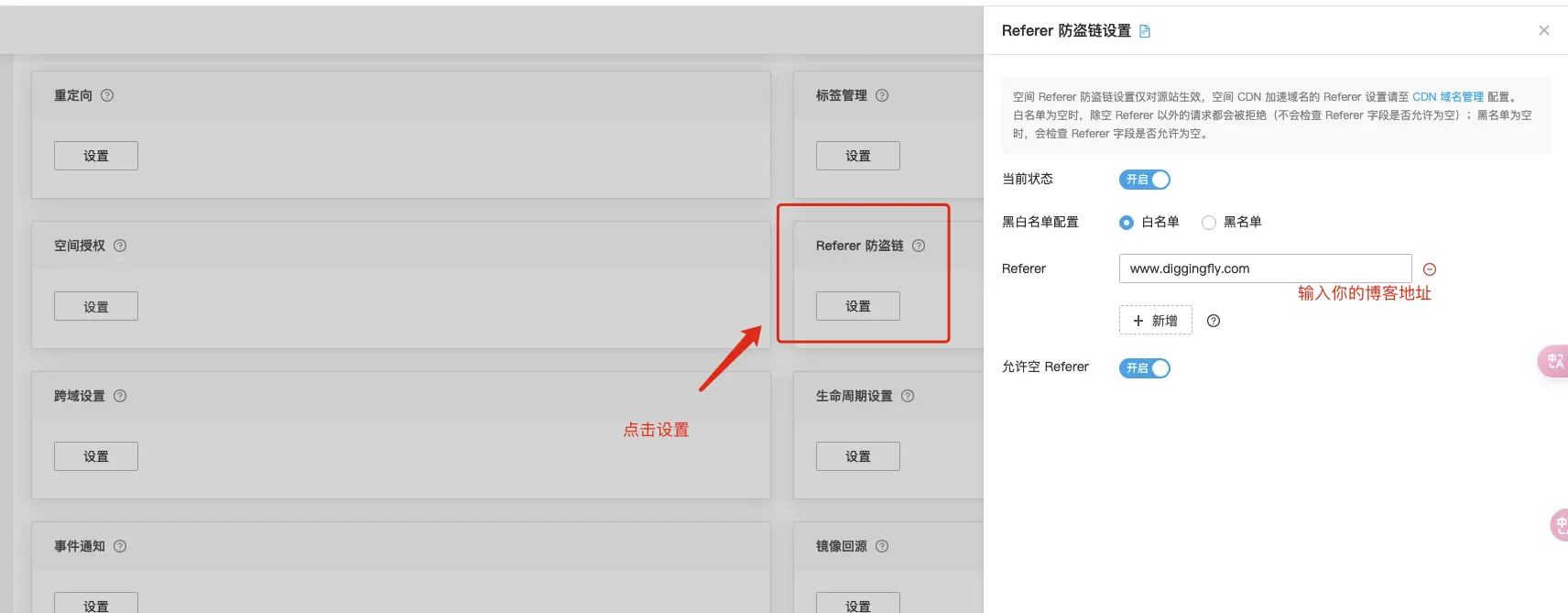
Task: Click help icon beside 生命周期设置
Action: [908, 396]
